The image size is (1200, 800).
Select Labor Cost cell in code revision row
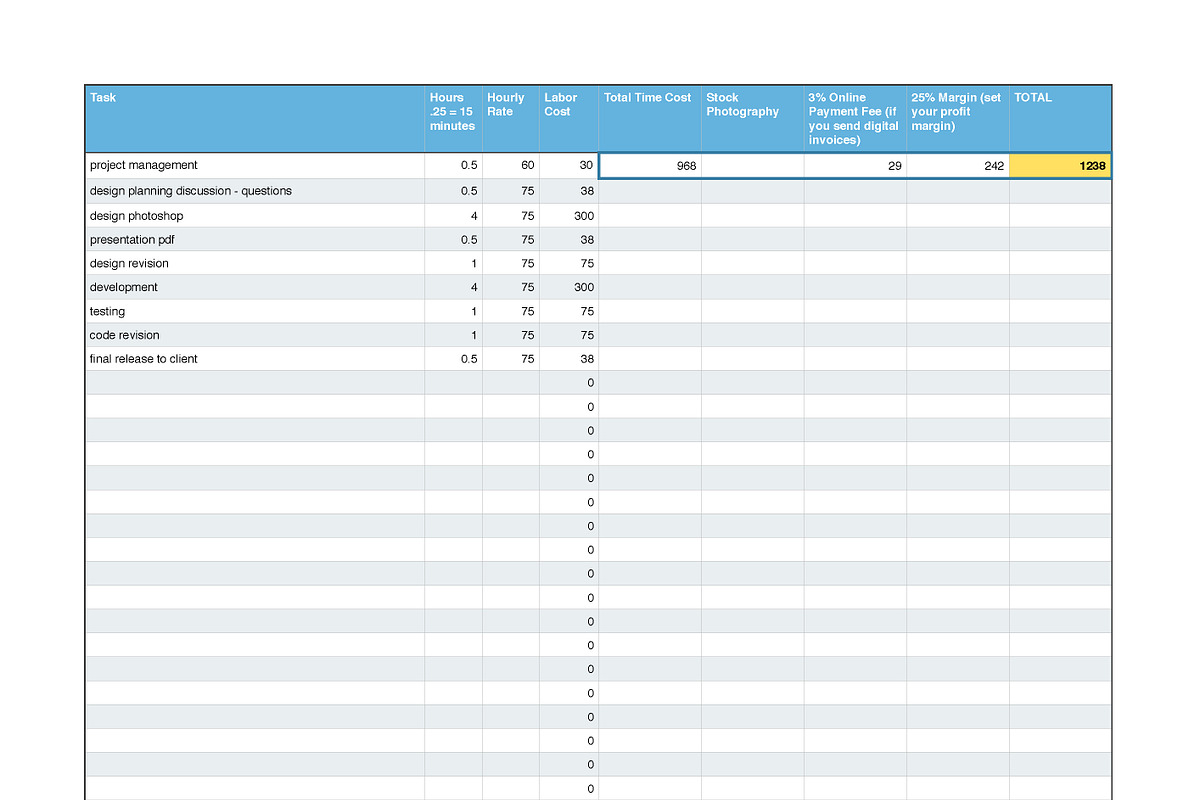(x=569, y=336)
